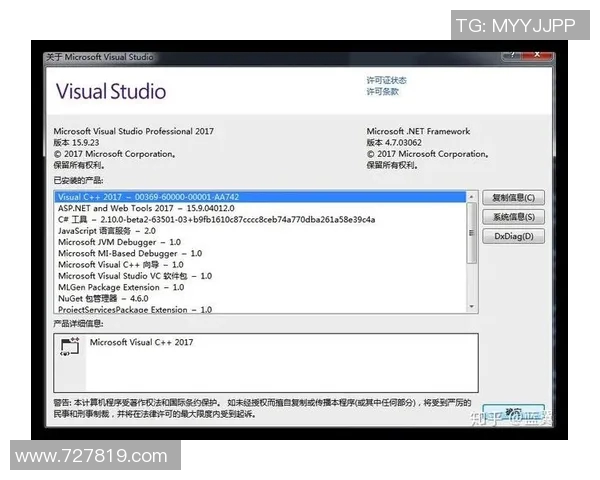Select NuGet 包管理器 row
This screenshot has width=600, height=480.
pos(260,299)
